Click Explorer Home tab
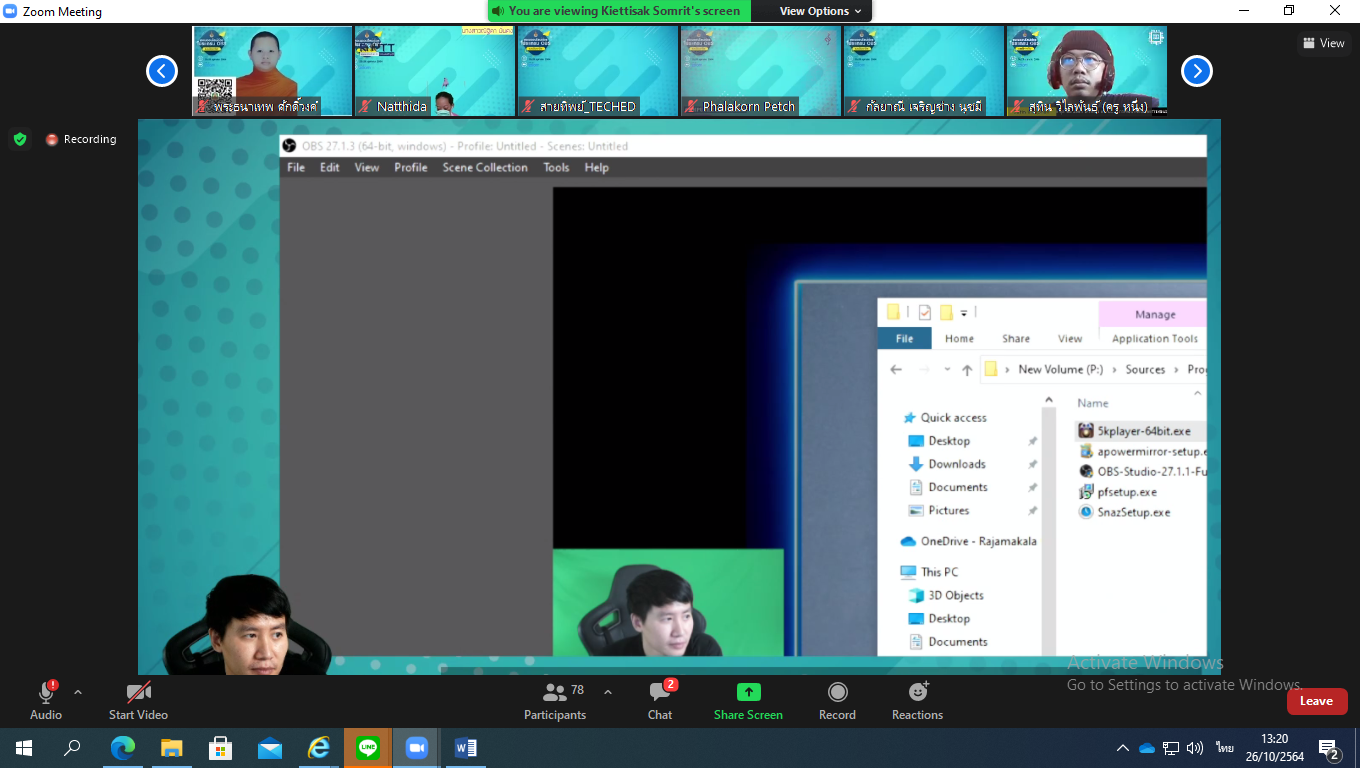The width and height of the screenshot is (1360, 768). point(959,339)
